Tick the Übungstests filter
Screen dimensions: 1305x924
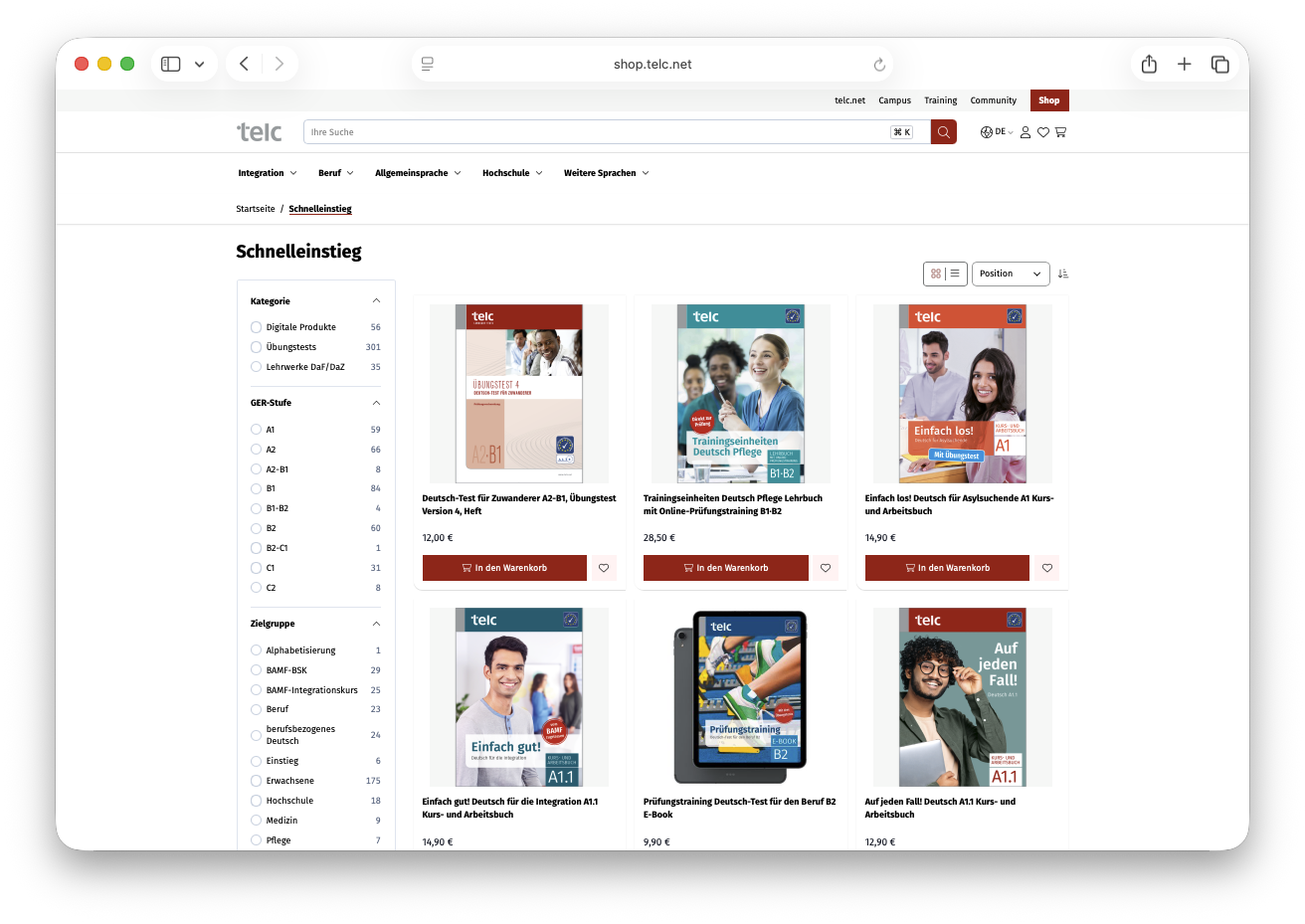(257, 347)
